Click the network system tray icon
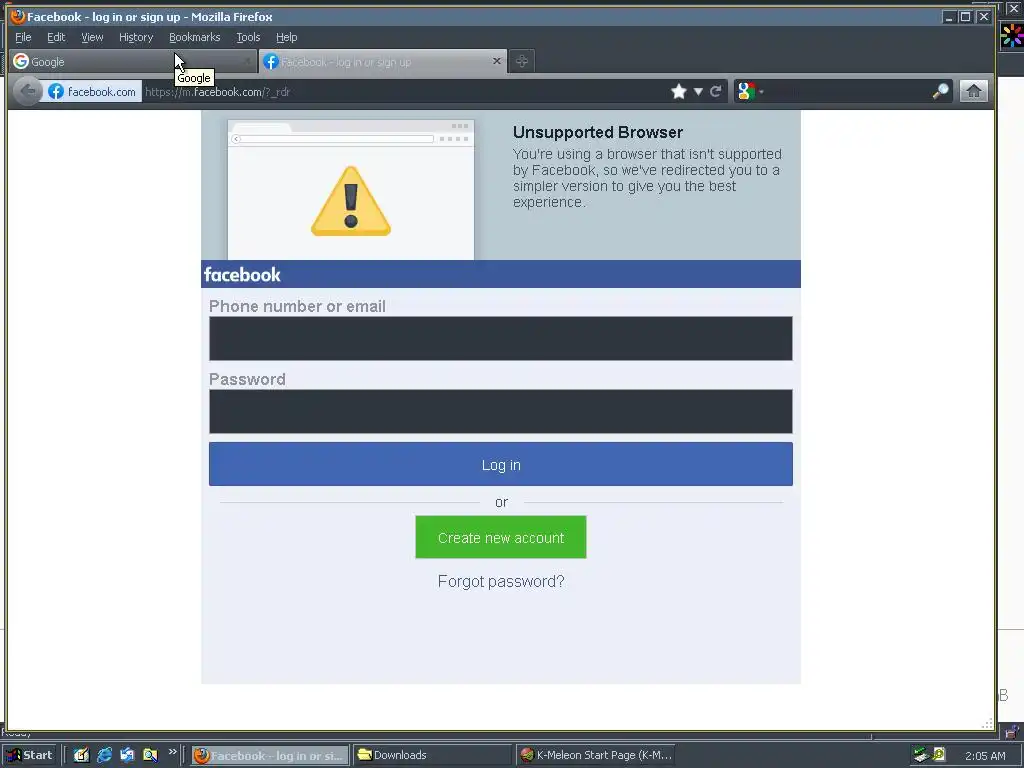1024x768 pixels. click(x=921, y=755)
